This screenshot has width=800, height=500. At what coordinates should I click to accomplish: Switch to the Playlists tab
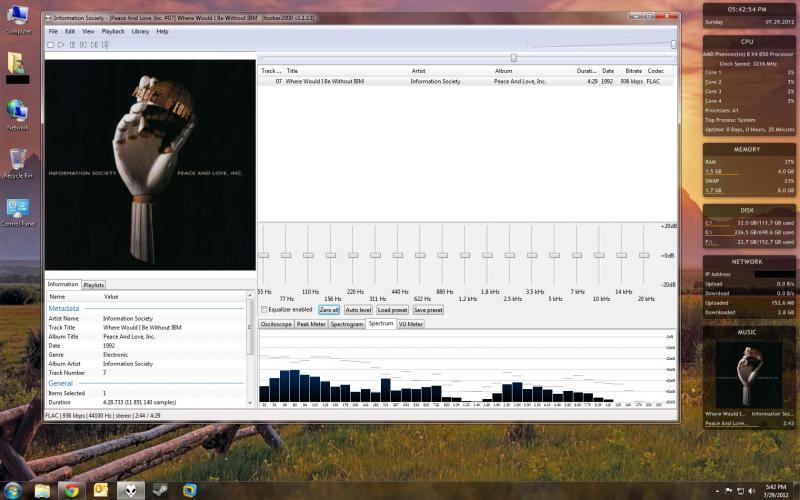[94, 285]
